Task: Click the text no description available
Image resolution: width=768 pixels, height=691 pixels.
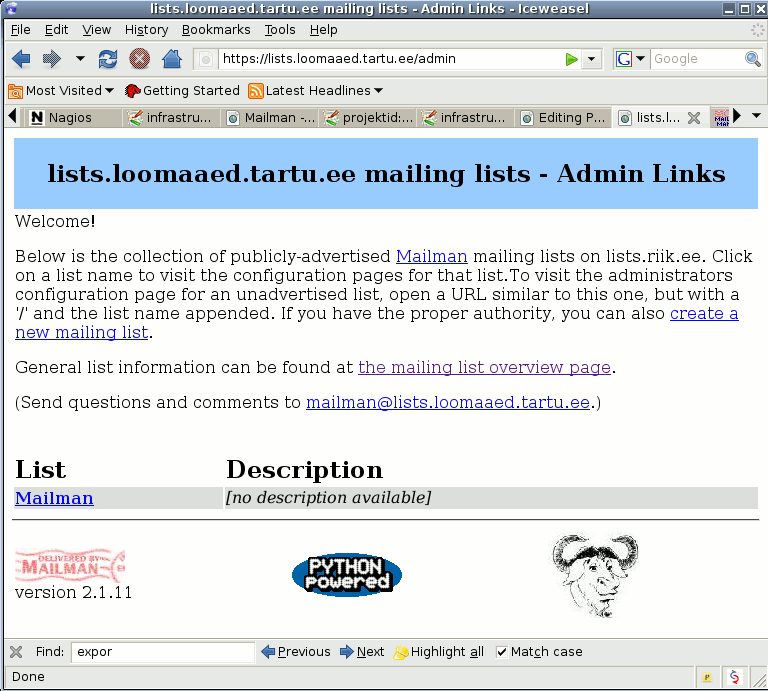Action: point(328,498)
